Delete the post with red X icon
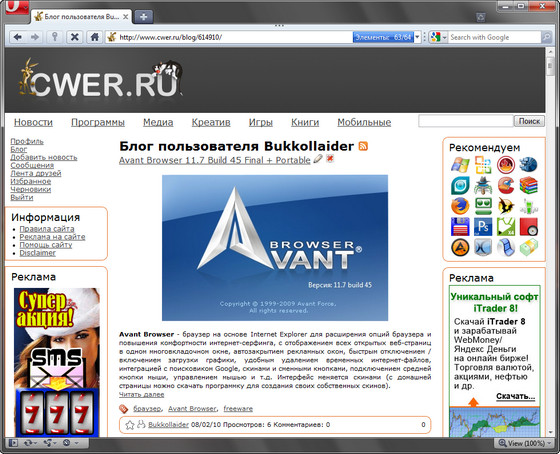Image resolution: width=560 pixels, height=454 pixels. coord(330,158)
